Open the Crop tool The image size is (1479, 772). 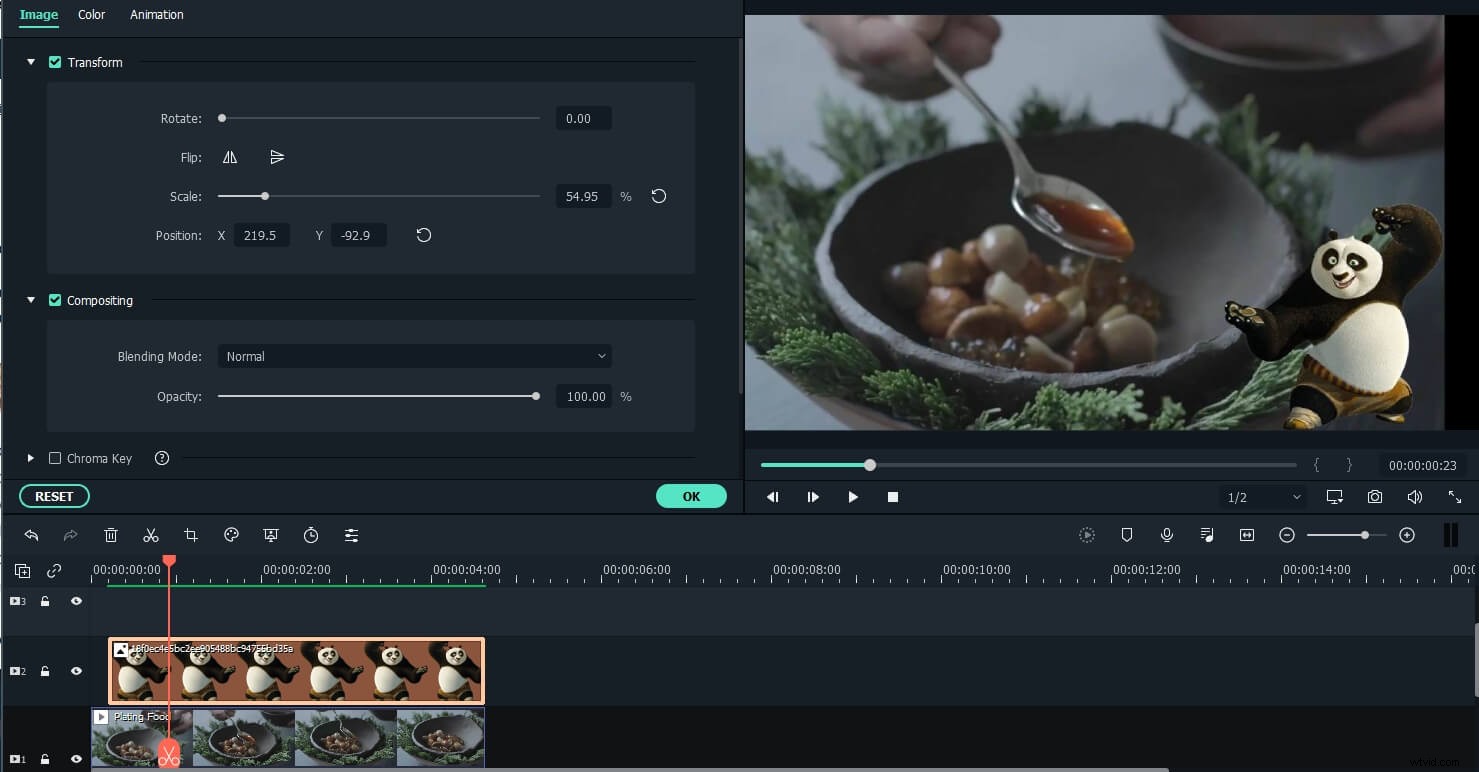tap(191, 535)
